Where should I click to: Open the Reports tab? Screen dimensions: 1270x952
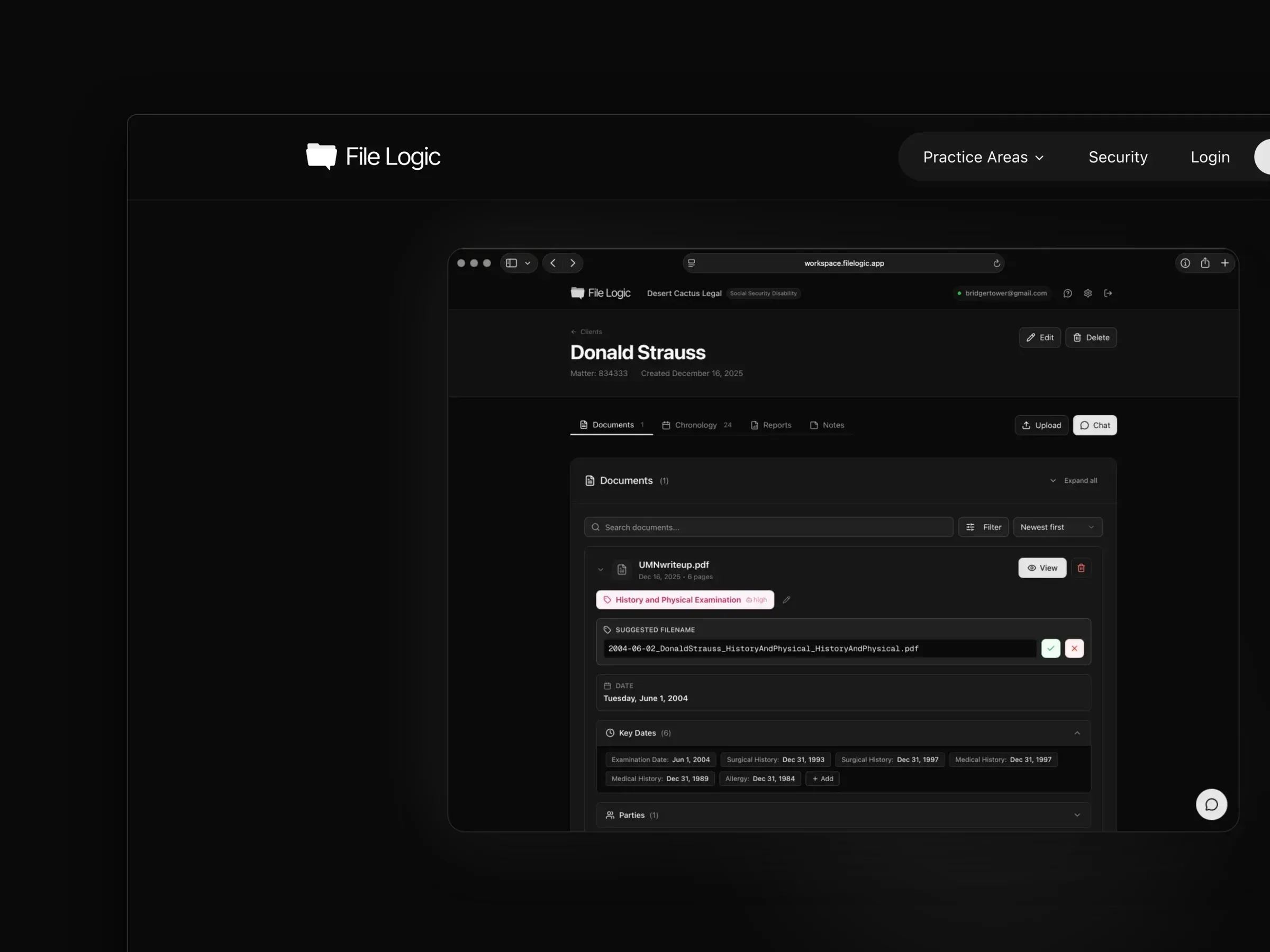click(x=770, y=425)
